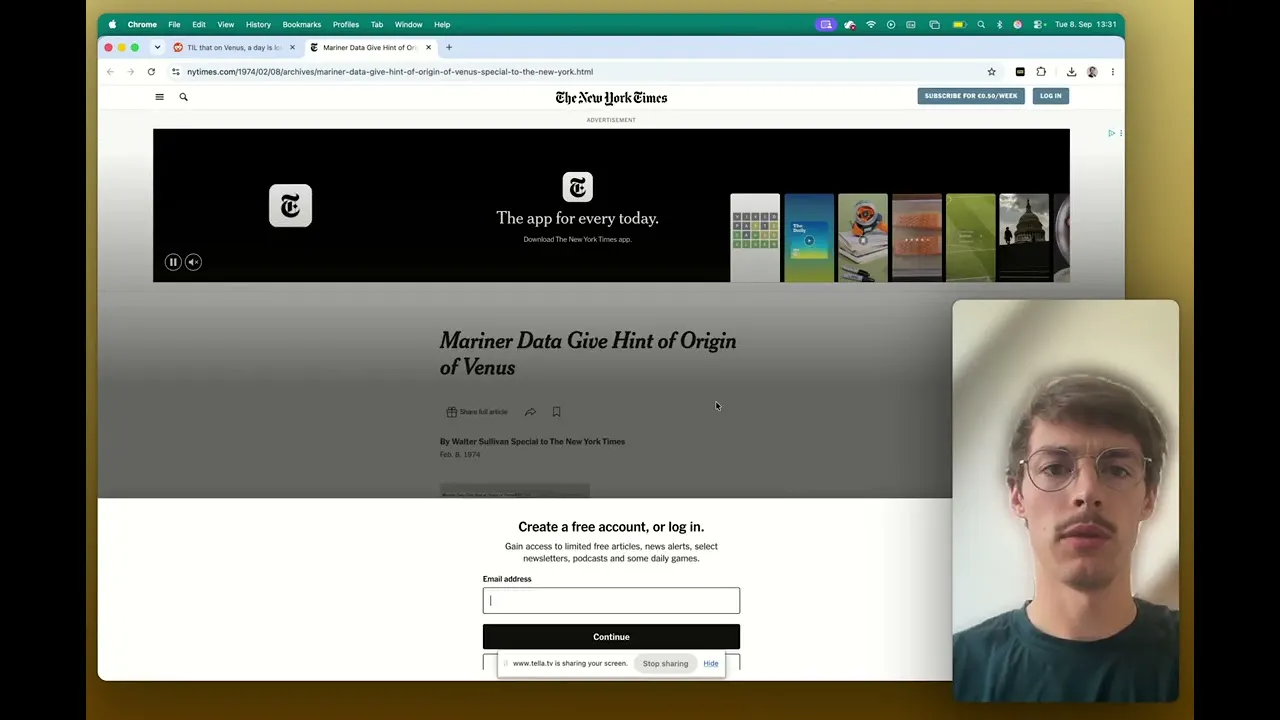Pause the advertisement video

173,262
